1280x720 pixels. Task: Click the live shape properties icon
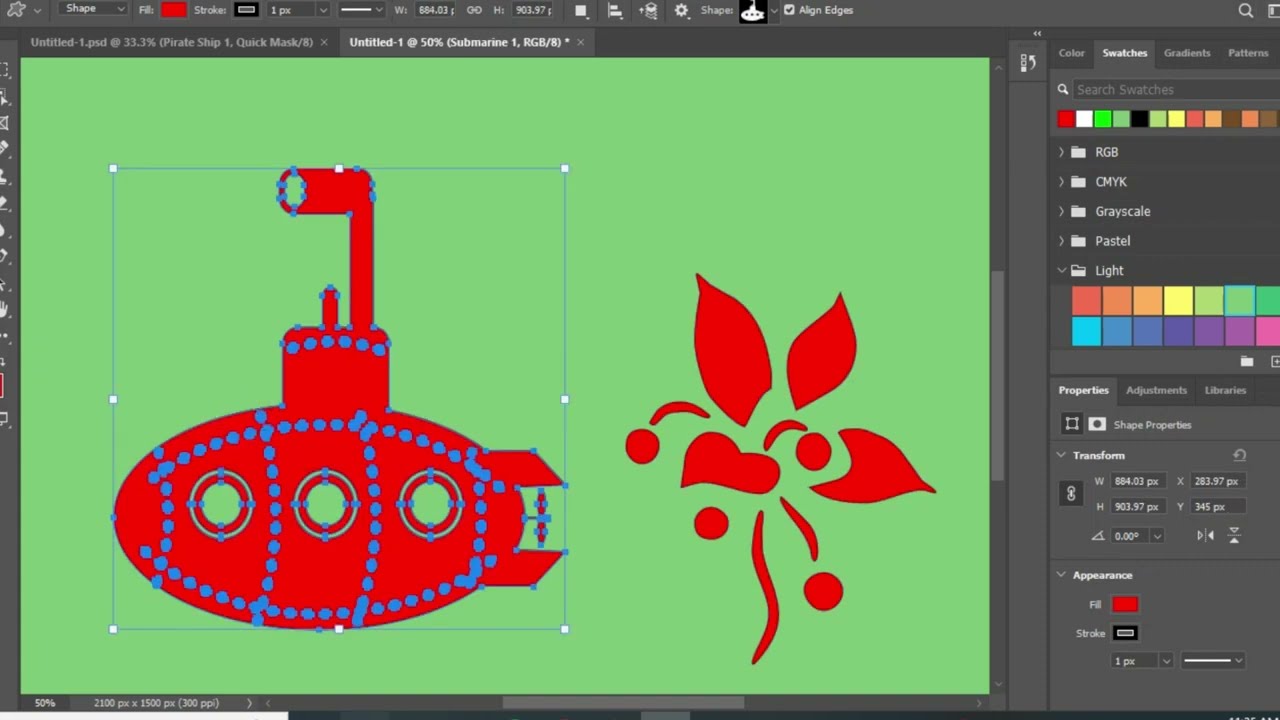point(1072,424)
